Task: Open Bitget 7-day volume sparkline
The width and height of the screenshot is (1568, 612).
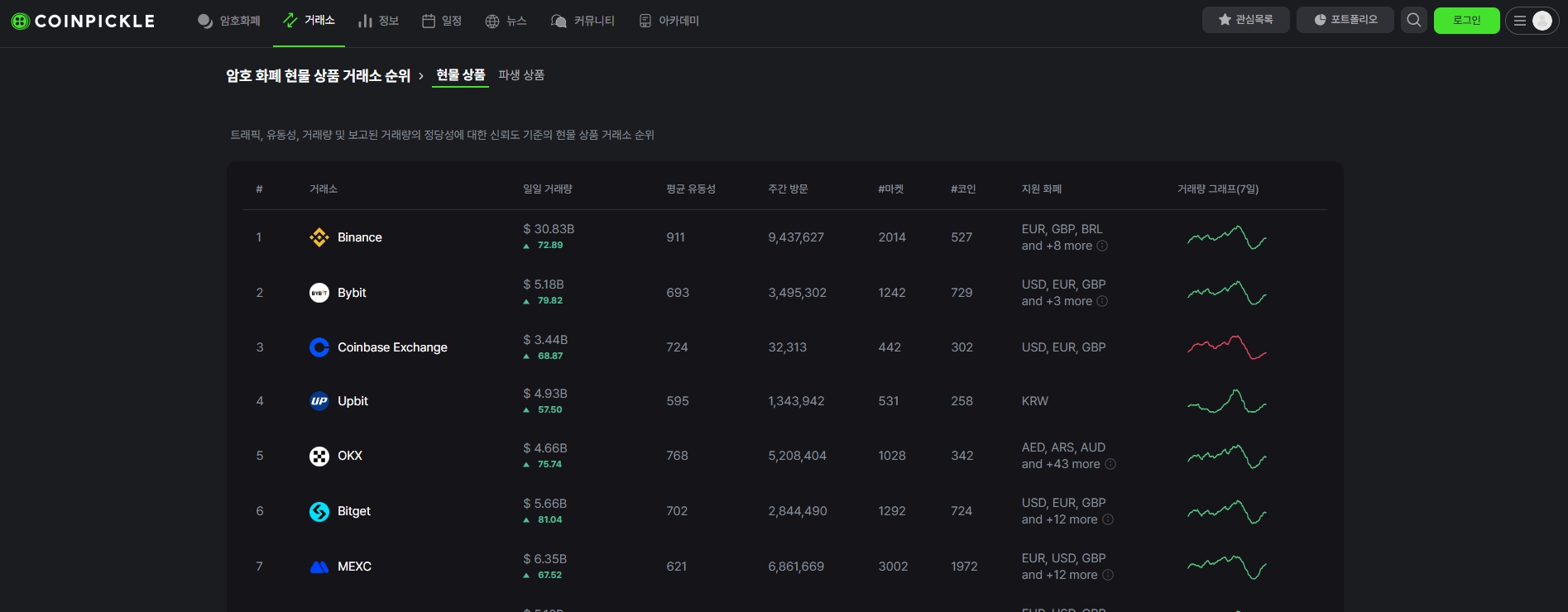Action: click(1227, 511)
